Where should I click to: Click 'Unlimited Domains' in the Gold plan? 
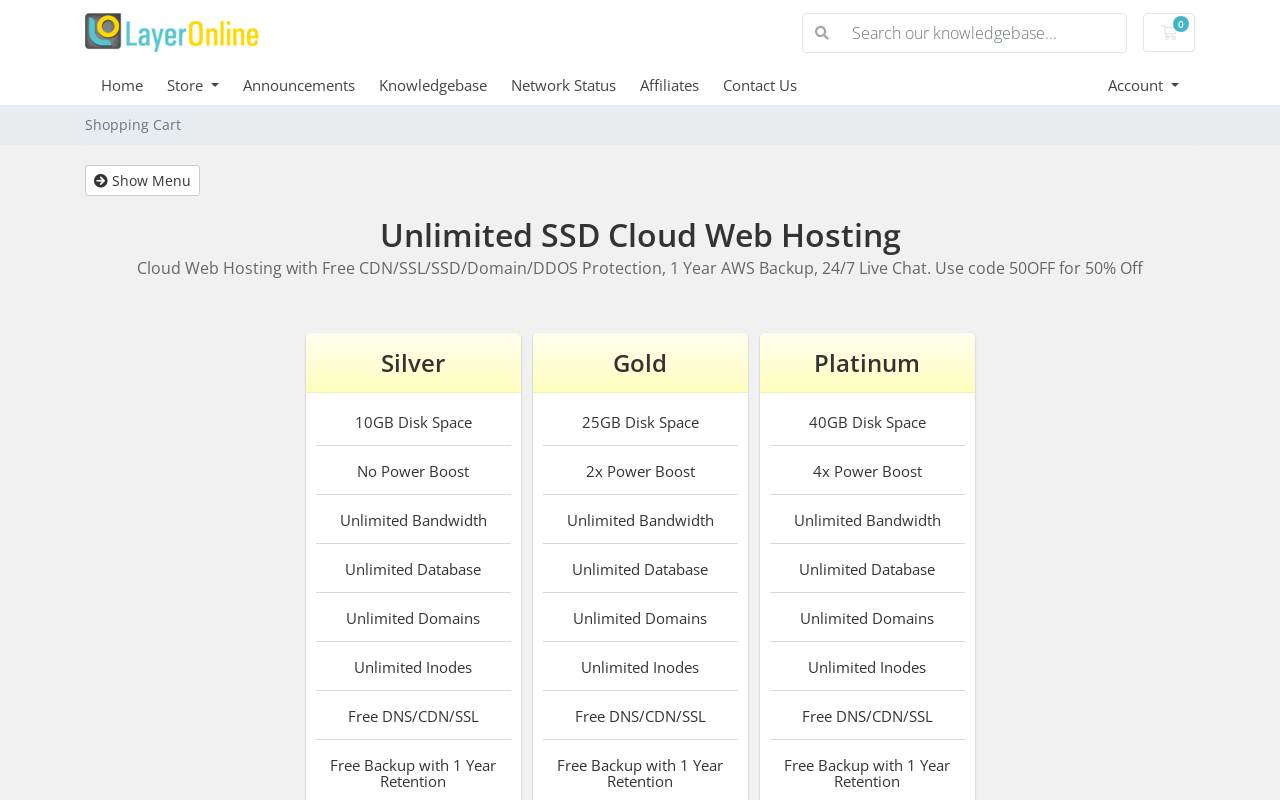[x=640, y=618]
